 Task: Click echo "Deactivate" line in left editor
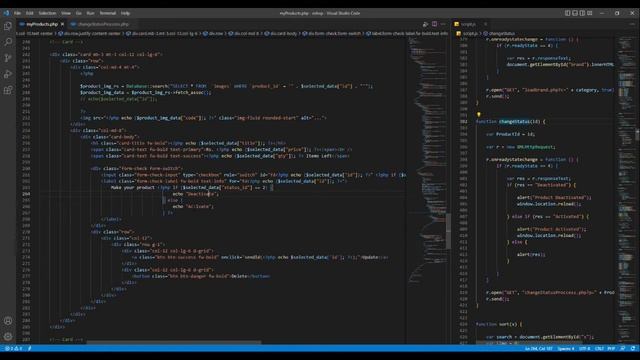[196, 194]
